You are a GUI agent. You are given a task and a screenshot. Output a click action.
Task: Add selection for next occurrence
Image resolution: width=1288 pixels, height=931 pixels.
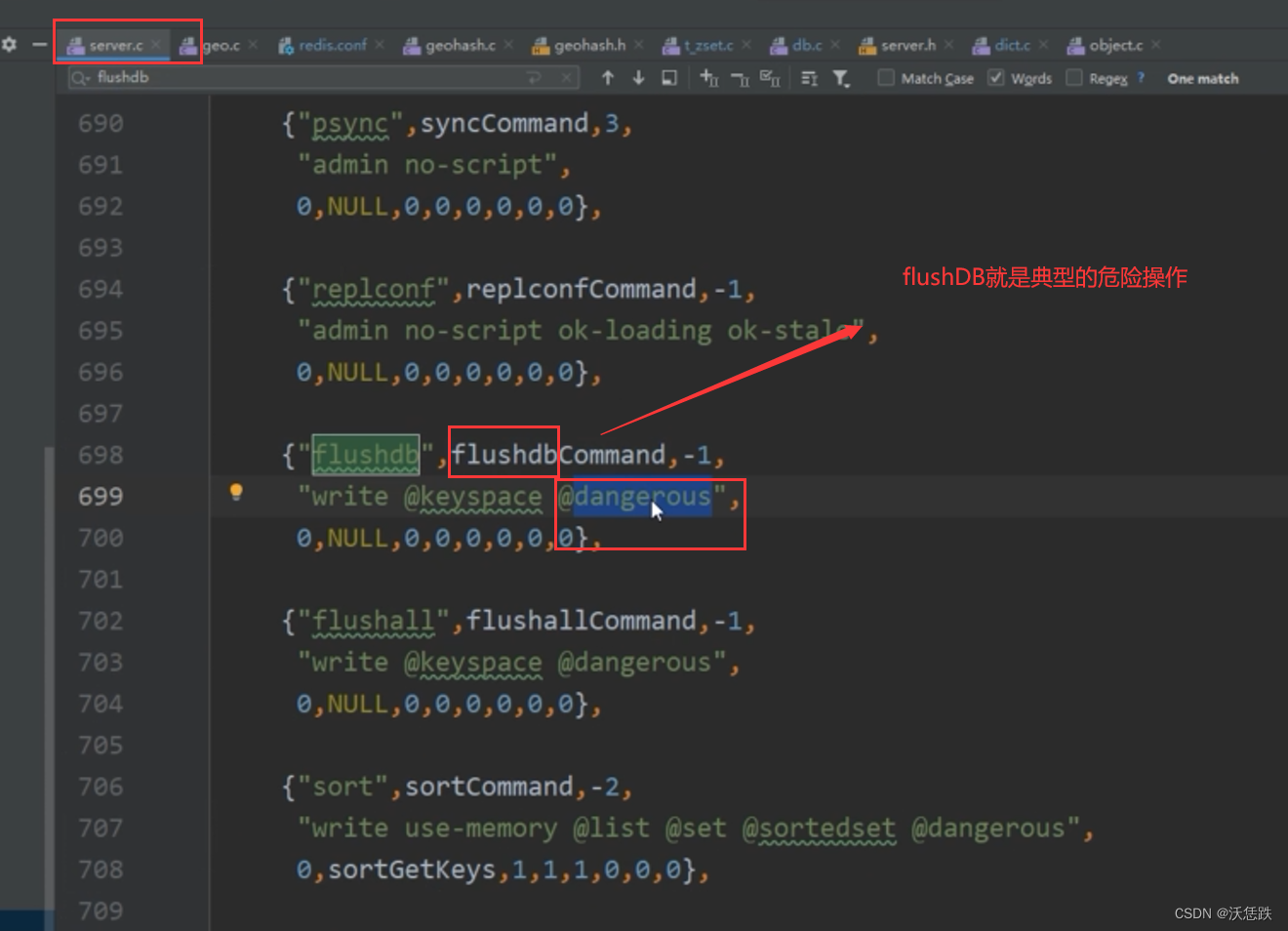click(709, 77)
